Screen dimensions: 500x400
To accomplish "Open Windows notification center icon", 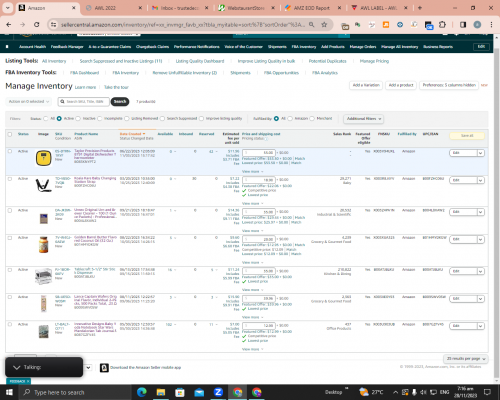I will pyautogui.click(x=487, y=392).
